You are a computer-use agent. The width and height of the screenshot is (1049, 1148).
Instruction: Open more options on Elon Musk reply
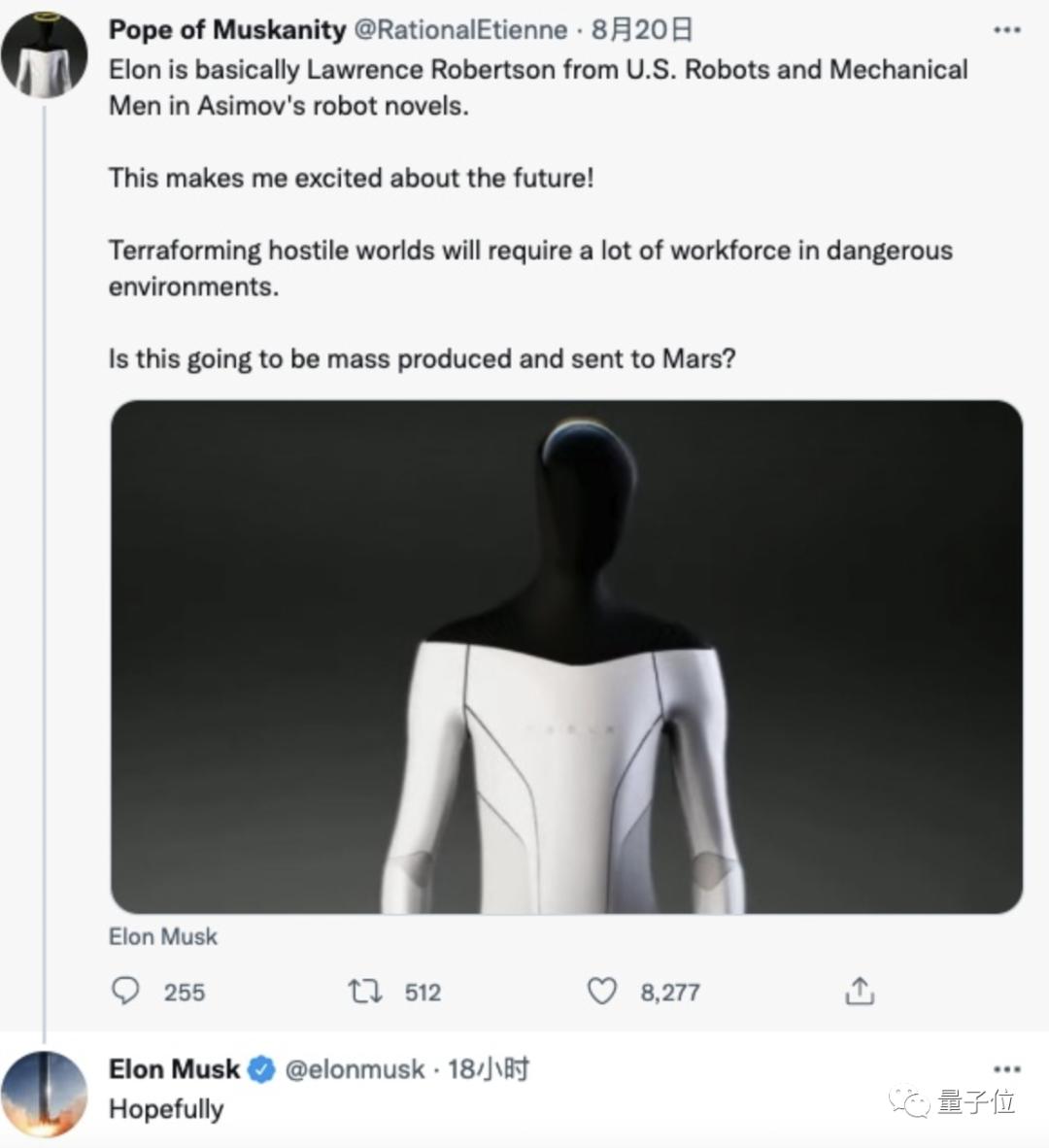1006,1069
